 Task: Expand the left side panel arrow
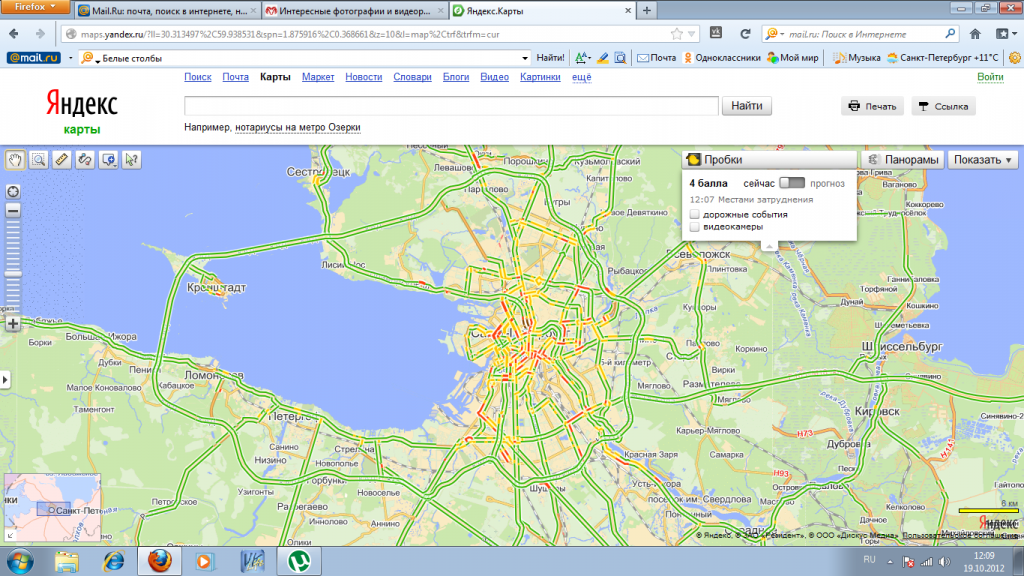tap(5, 379)
